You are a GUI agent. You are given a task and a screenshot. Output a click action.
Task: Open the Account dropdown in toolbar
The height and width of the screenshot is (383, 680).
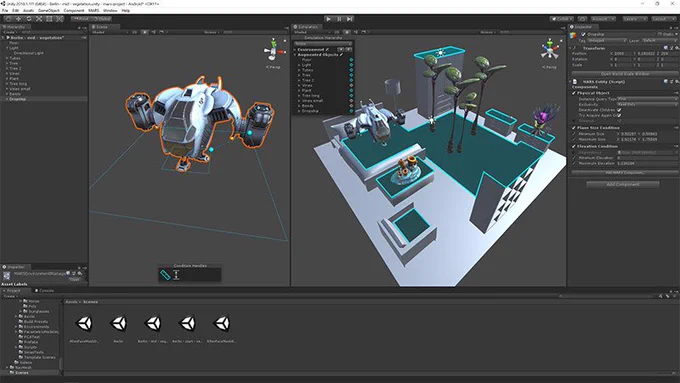click(603, 19)
